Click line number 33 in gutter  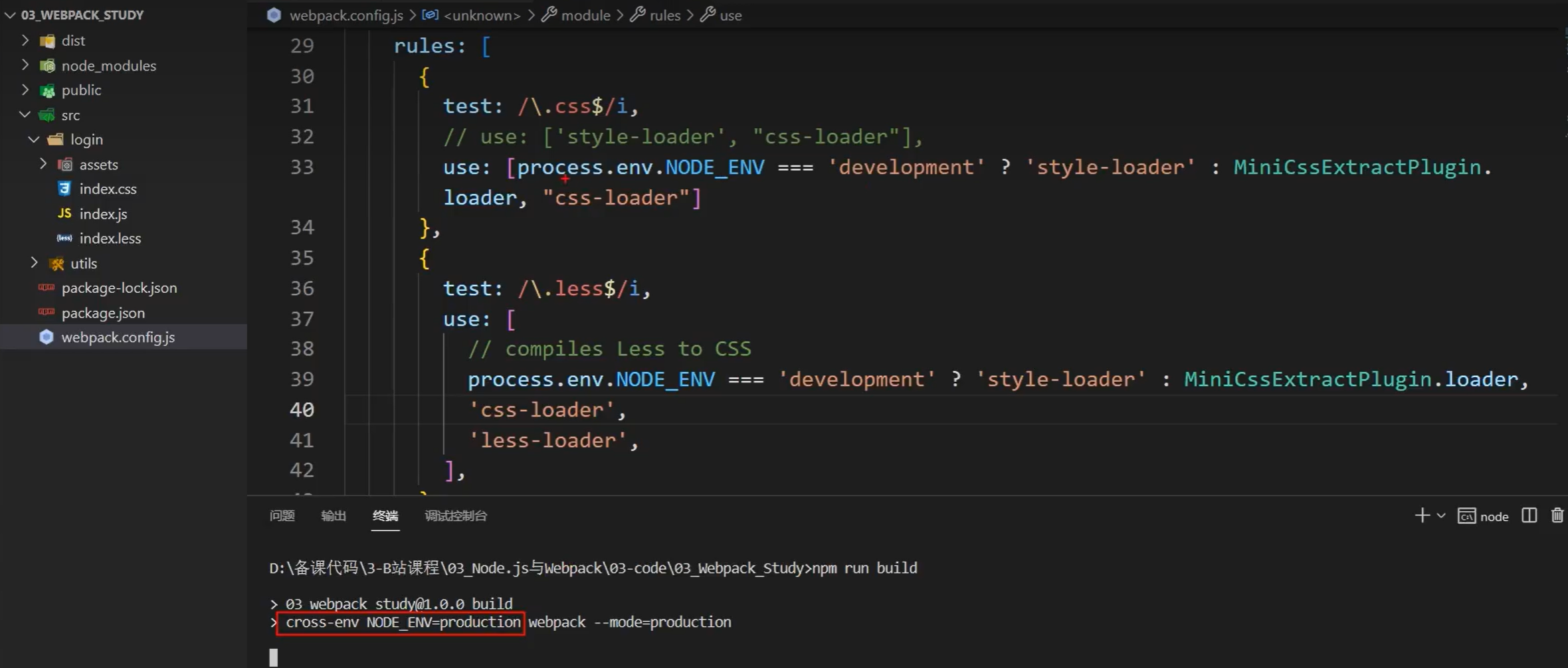tap(302, 167)
